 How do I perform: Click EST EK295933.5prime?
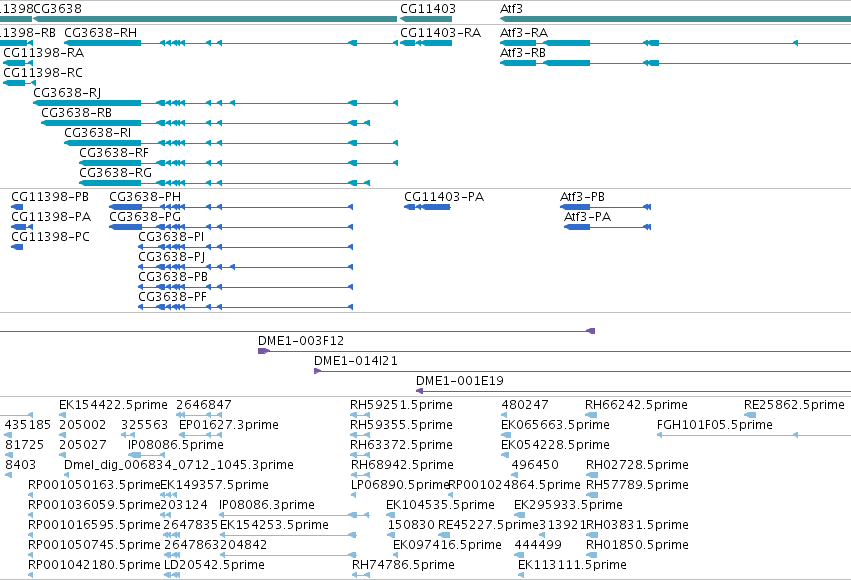(x=568, y=505)
